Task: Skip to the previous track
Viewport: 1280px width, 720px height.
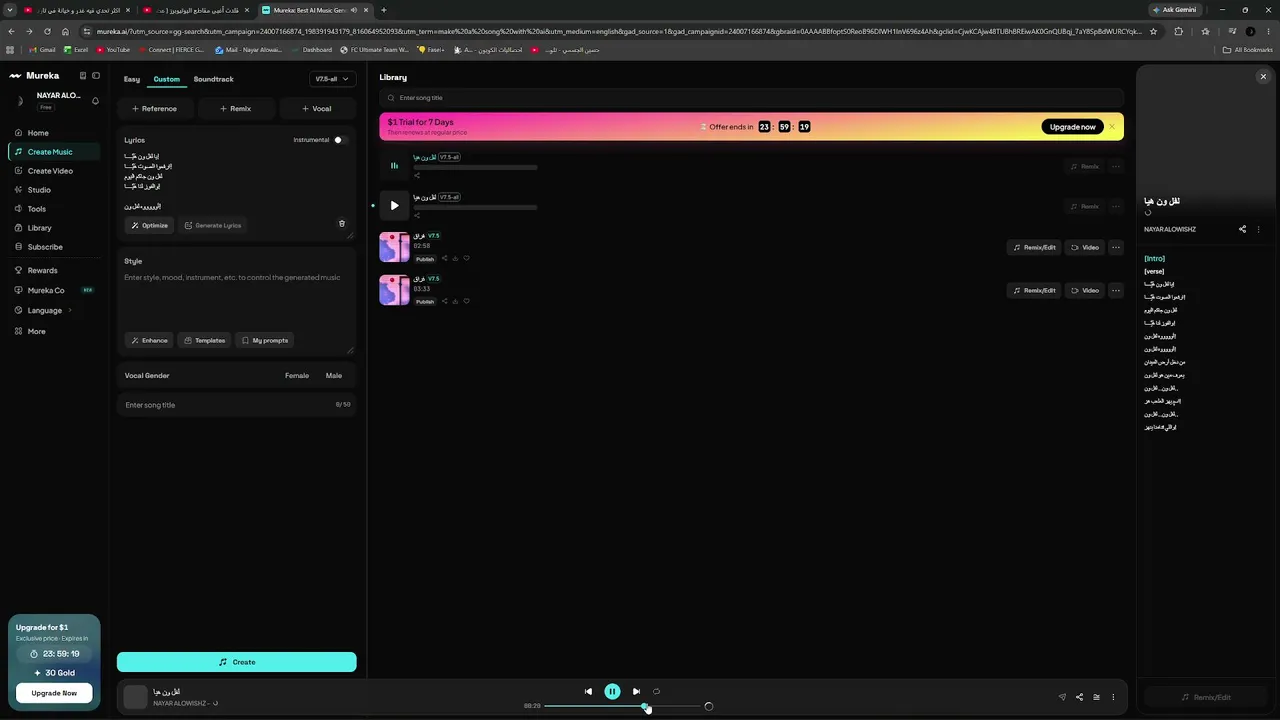Action: tap(588, 691)
